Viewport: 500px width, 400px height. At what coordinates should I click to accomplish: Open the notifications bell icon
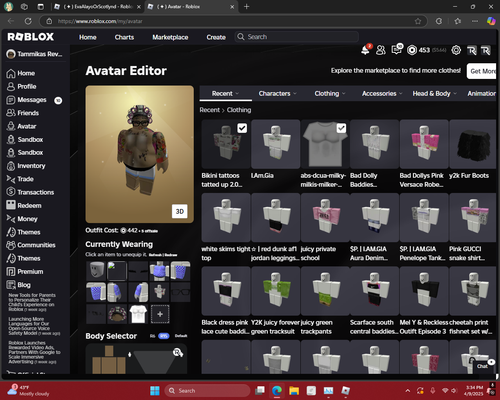tap(365, 50)
